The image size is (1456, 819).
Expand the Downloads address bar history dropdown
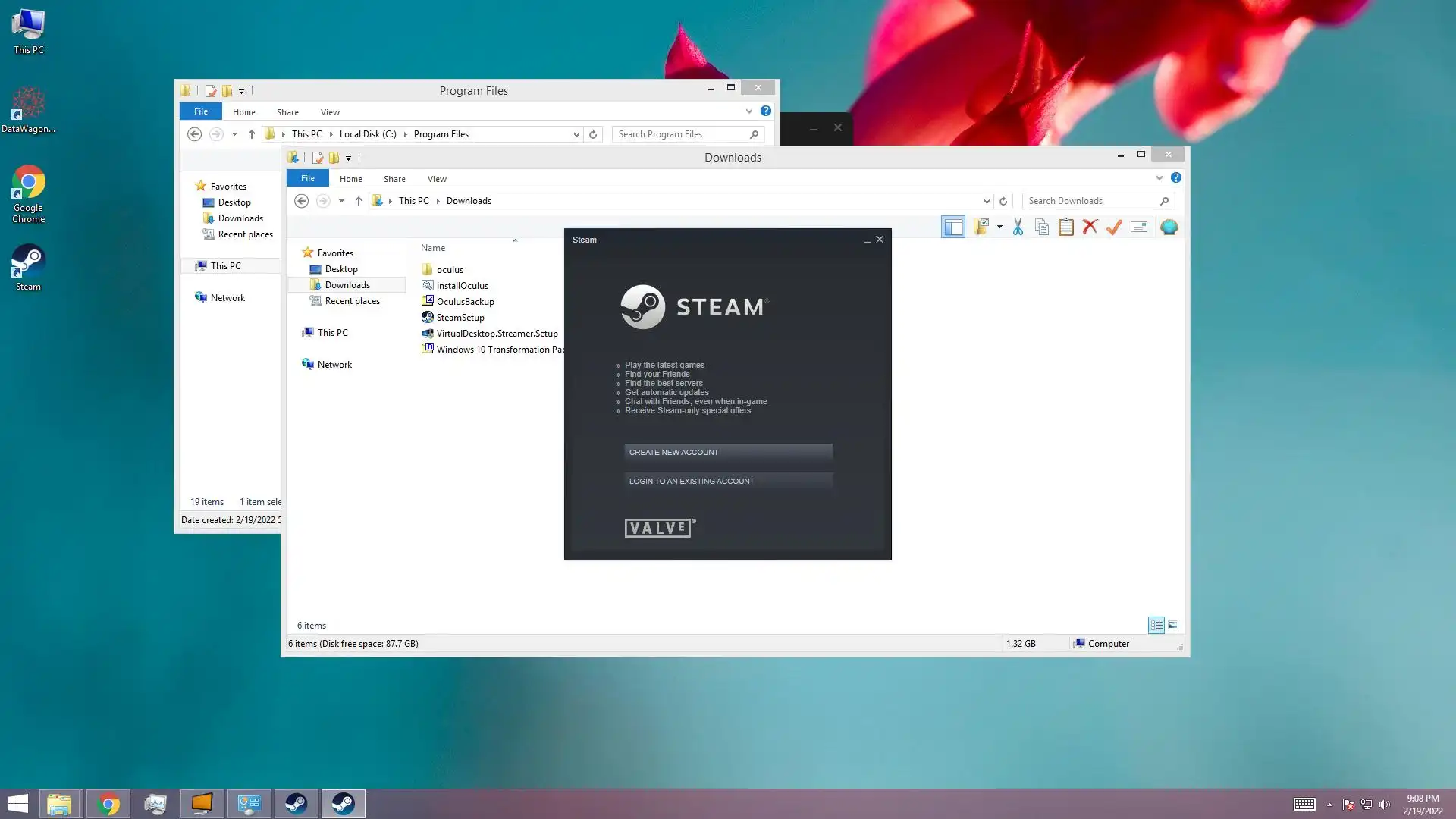[986, 201]
